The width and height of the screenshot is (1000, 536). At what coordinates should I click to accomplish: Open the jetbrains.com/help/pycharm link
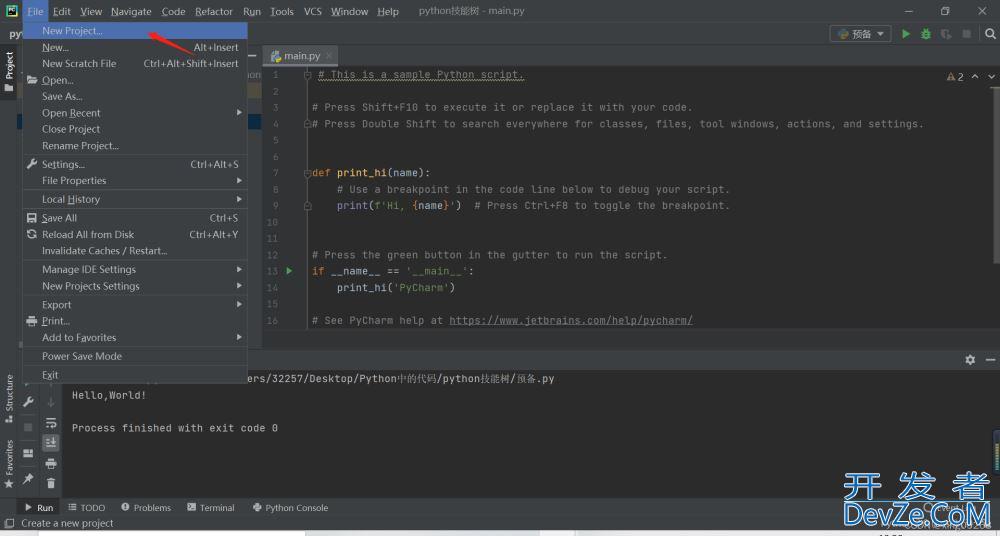571,320
